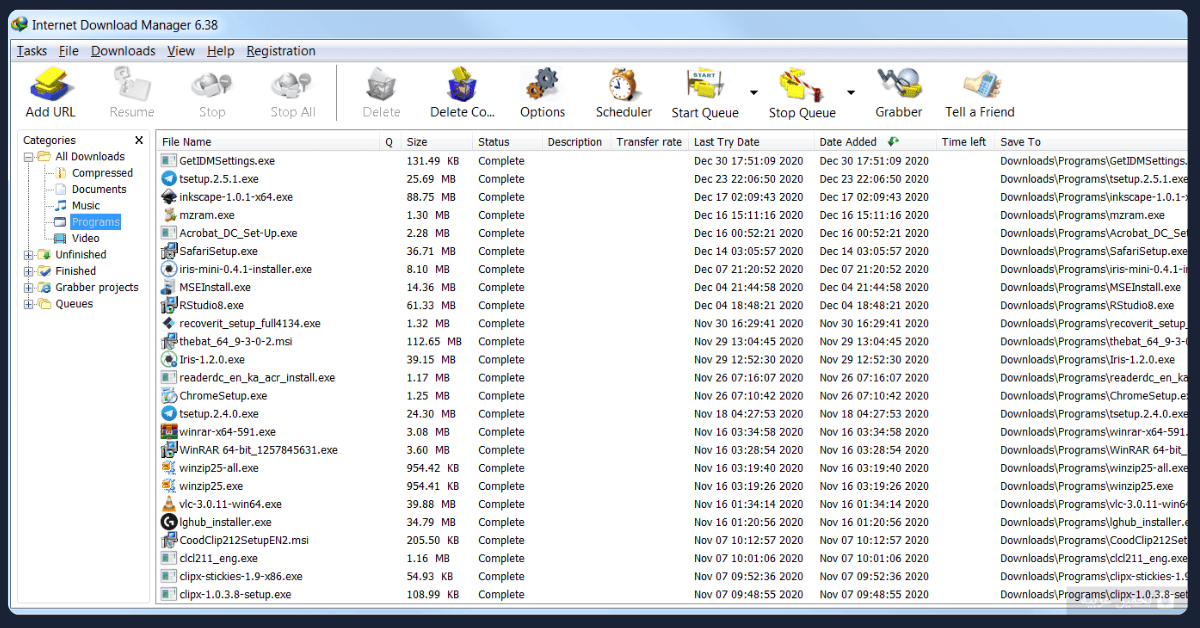Image resolution: width=1200 pixels, height=628 pixels.
Task: Expand the Unfinished category node
Action: pyautogui.click(x=29, y=255)
